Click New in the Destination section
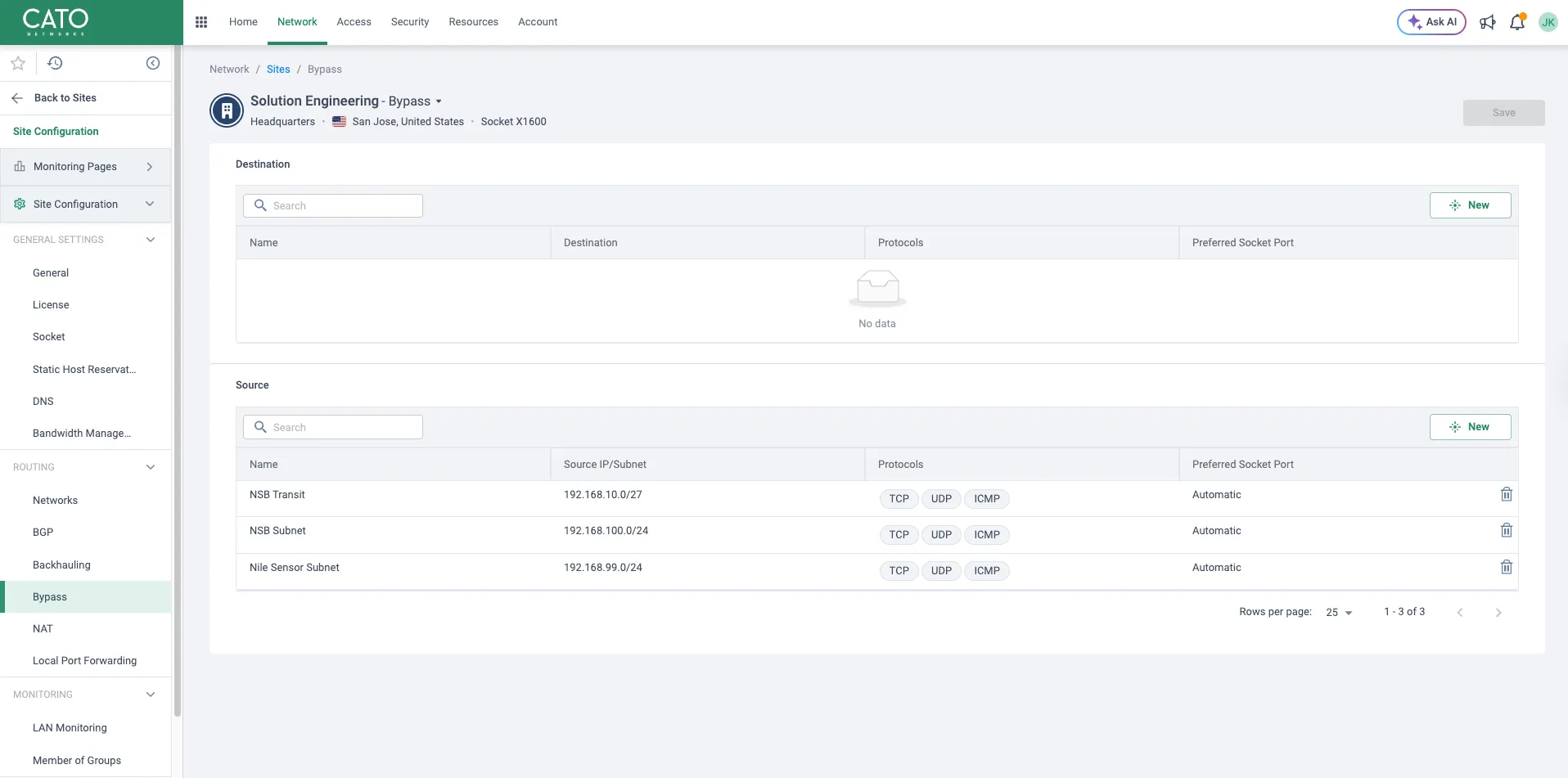Viewport: 1568px width, 778px height. click(1470, 205)
